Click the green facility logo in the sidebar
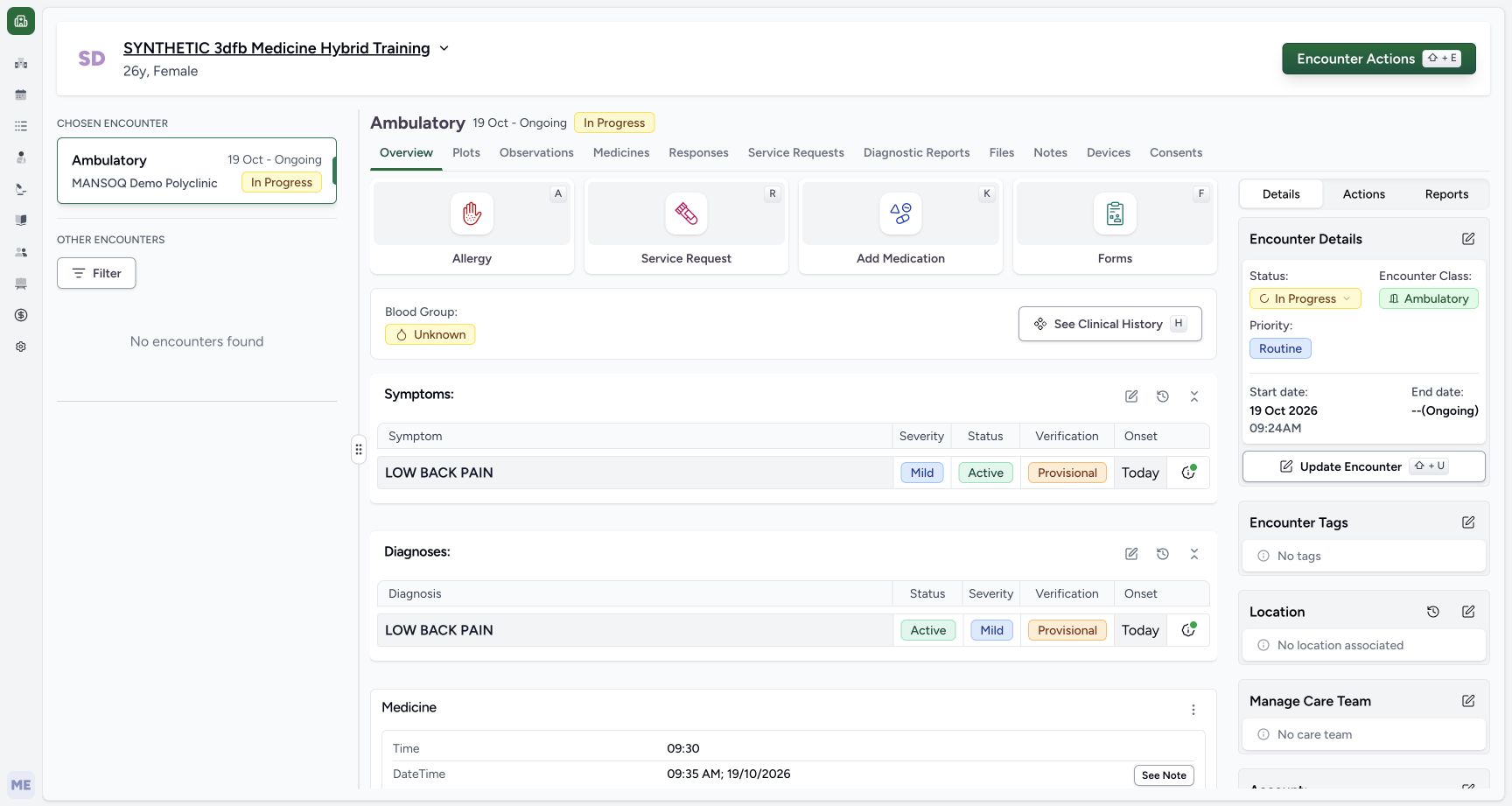The height and width of the screenshot is (806, 1512). [21, 21]
